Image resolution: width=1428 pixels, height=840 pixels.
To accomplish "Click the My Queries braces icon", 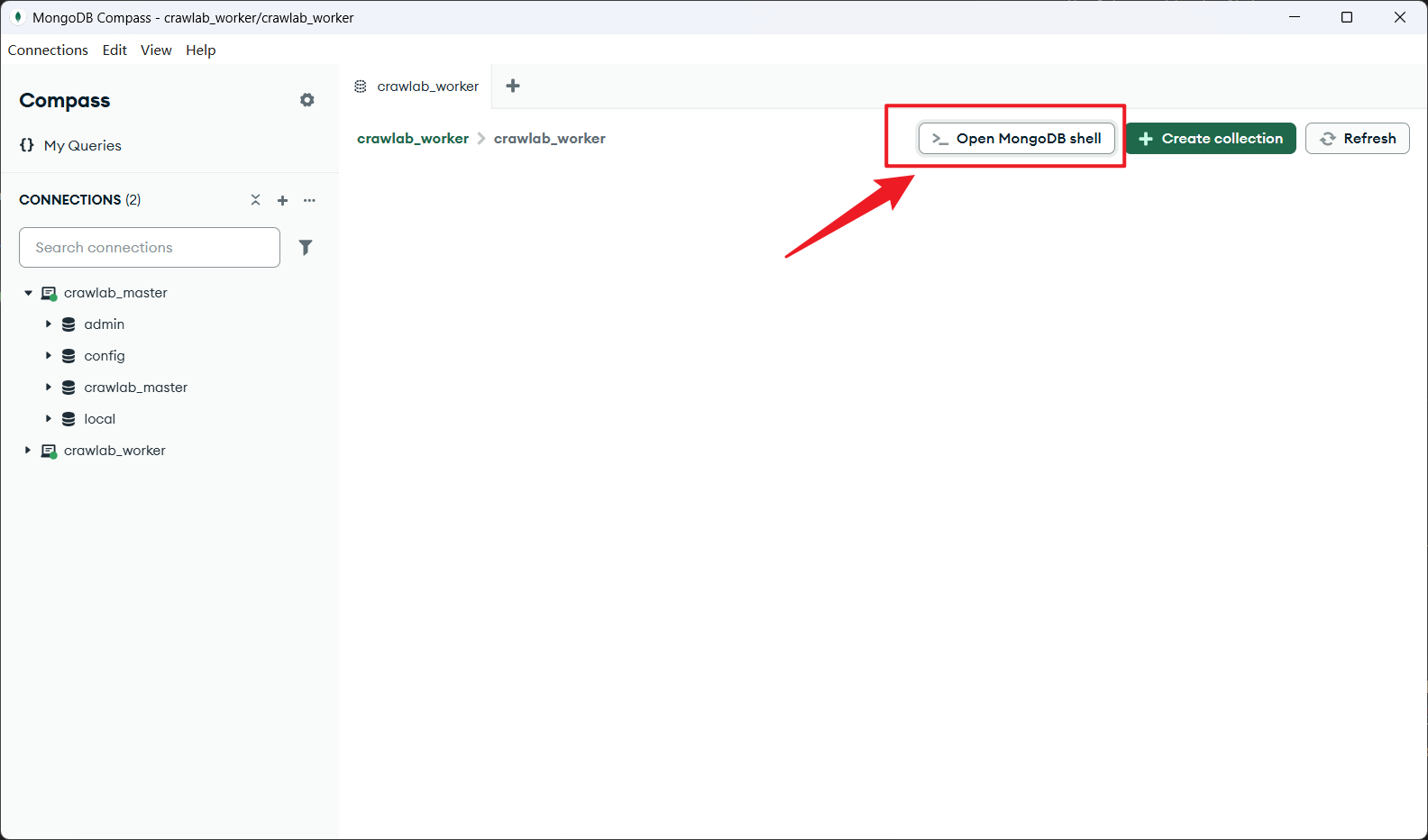I will point(27,145).
